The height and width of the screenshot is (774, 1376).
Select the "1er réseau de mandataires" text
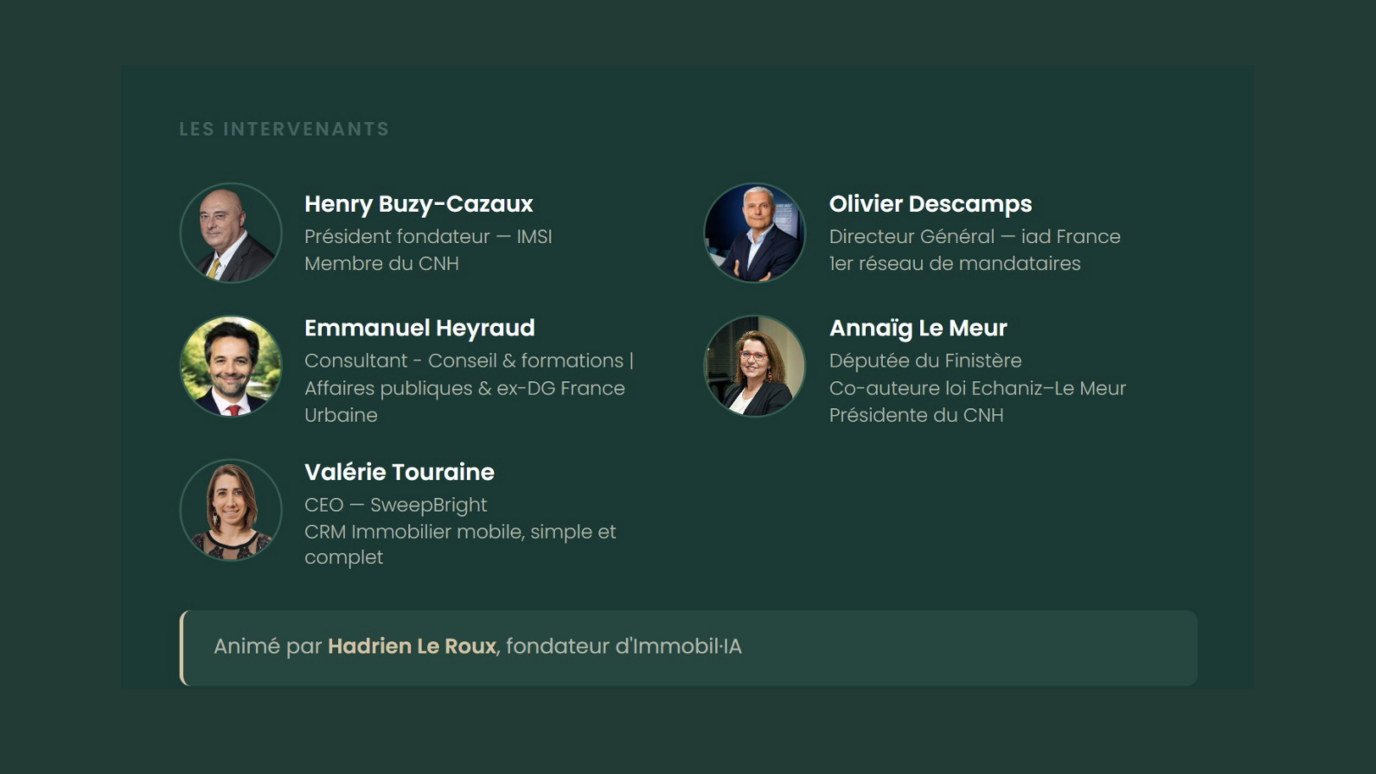(954, 264)
